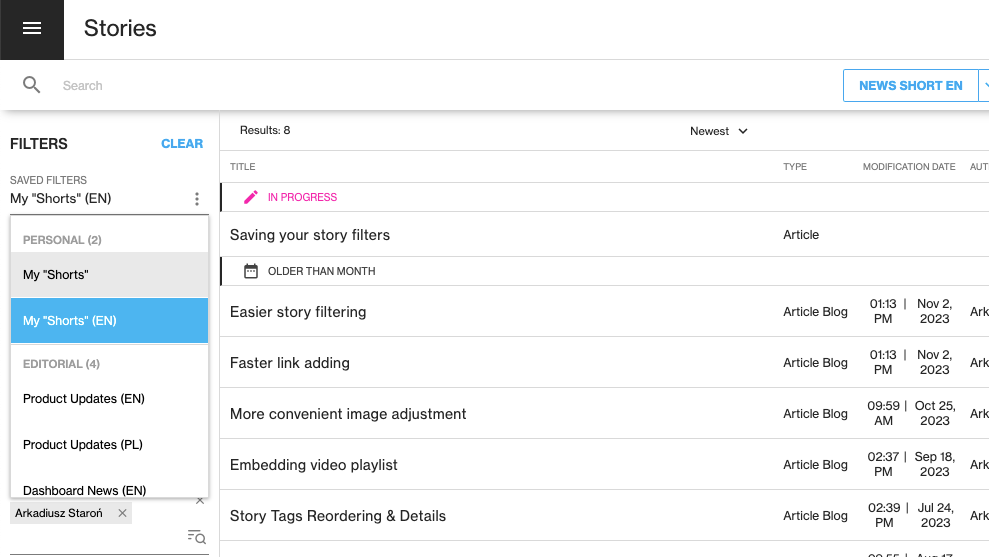Choose Dashboard News (EN) filter
The image size is (989, 557).
pyautogui.click(x=109, y=490)
